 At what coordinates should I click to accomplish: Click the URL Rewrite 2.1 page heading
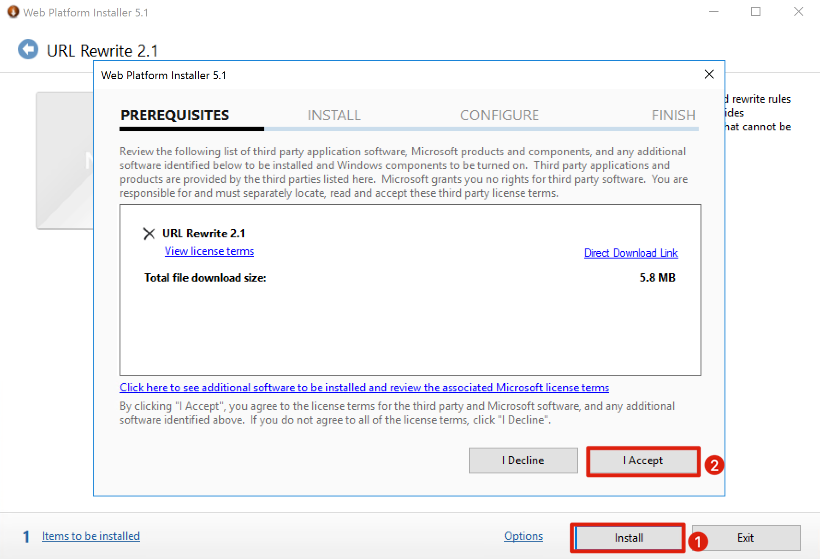click(x=102, y=51)
